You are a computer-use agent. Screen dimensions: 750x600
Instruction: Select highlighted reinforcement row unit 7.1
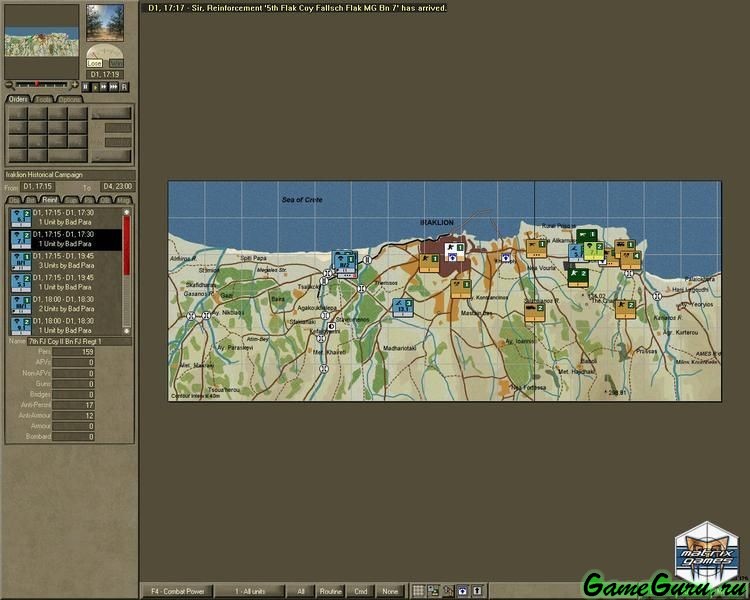[66, 239]
